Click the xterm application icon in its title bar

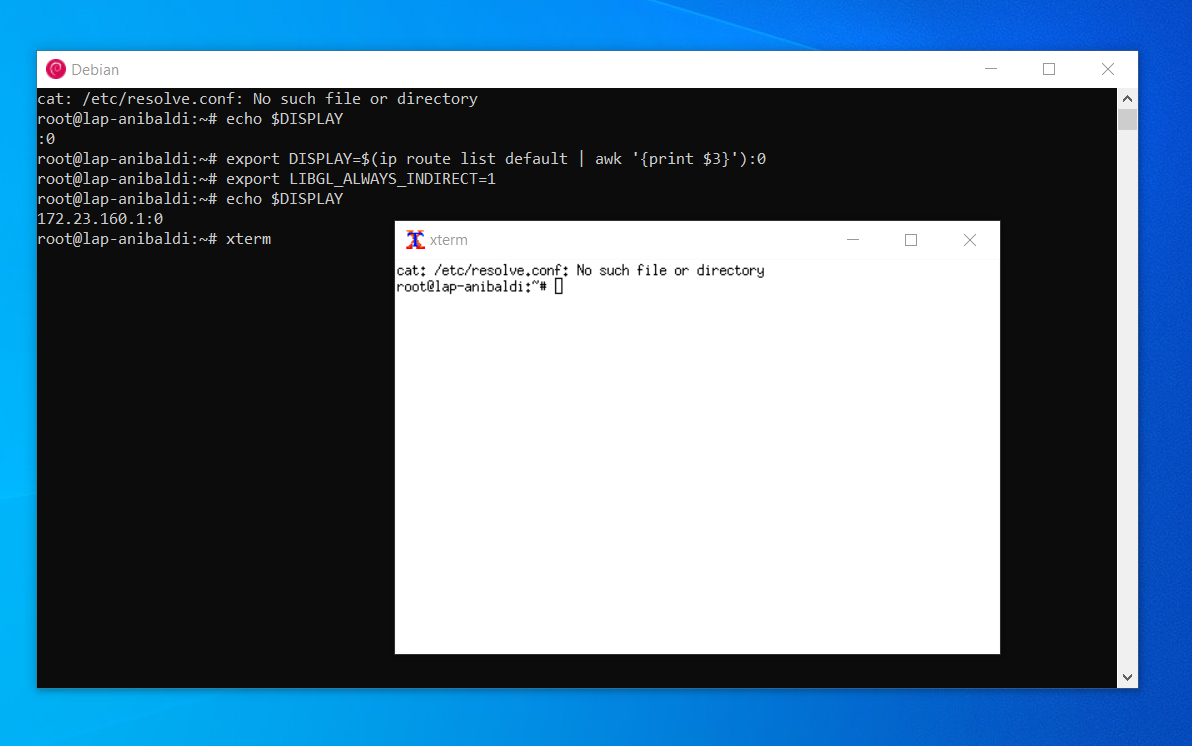(x=417, y=240)
